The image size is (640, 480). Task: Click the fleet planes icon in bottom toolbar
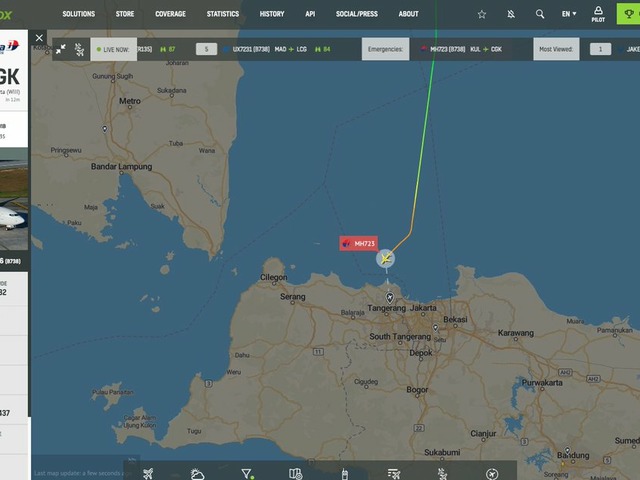(x=442, y=473)
